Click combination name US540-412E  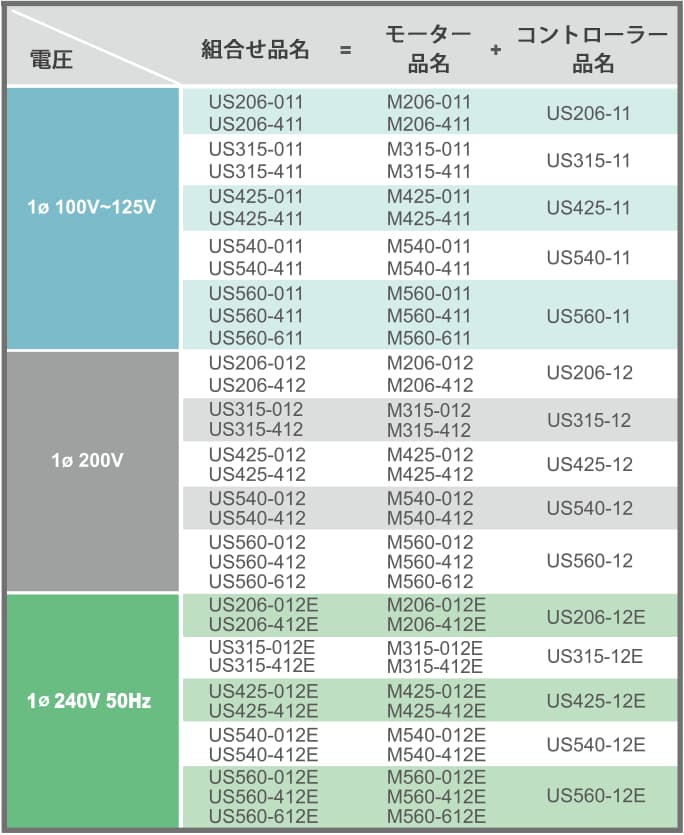(x=263, y=755)
